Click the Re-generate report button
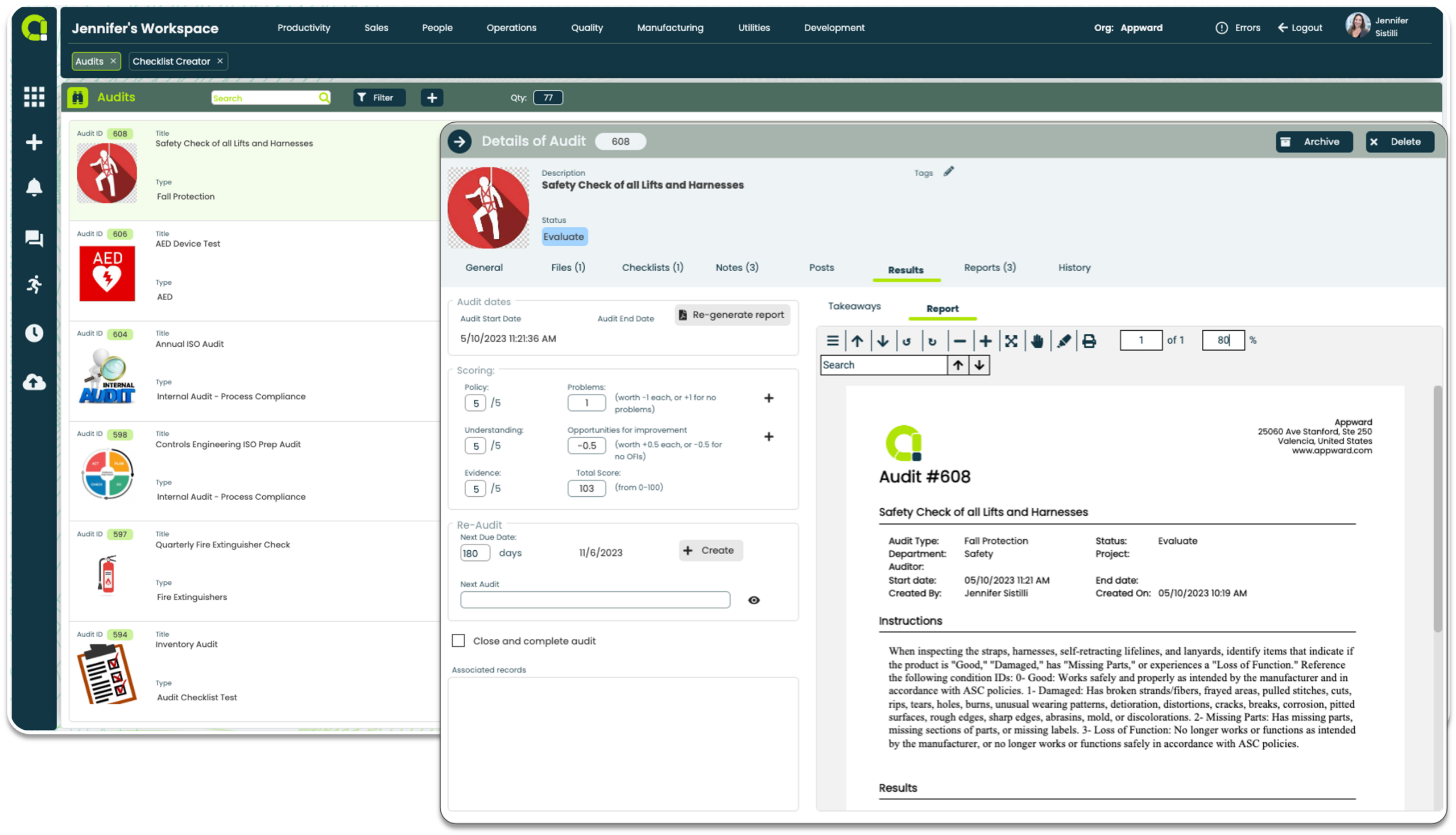The width and height of the screenshot is (1456, 835). (731, 314)
